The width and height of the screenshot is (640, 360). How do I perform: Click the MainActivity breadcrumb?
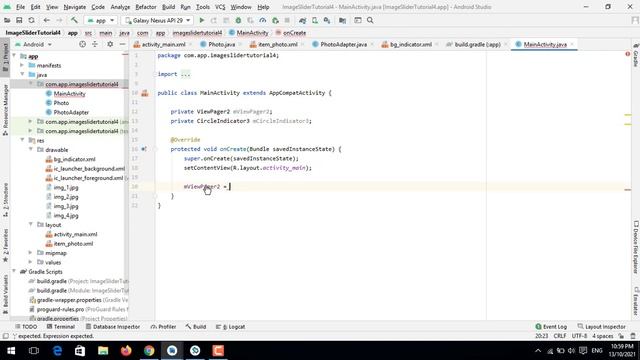(x=249, y=33)
